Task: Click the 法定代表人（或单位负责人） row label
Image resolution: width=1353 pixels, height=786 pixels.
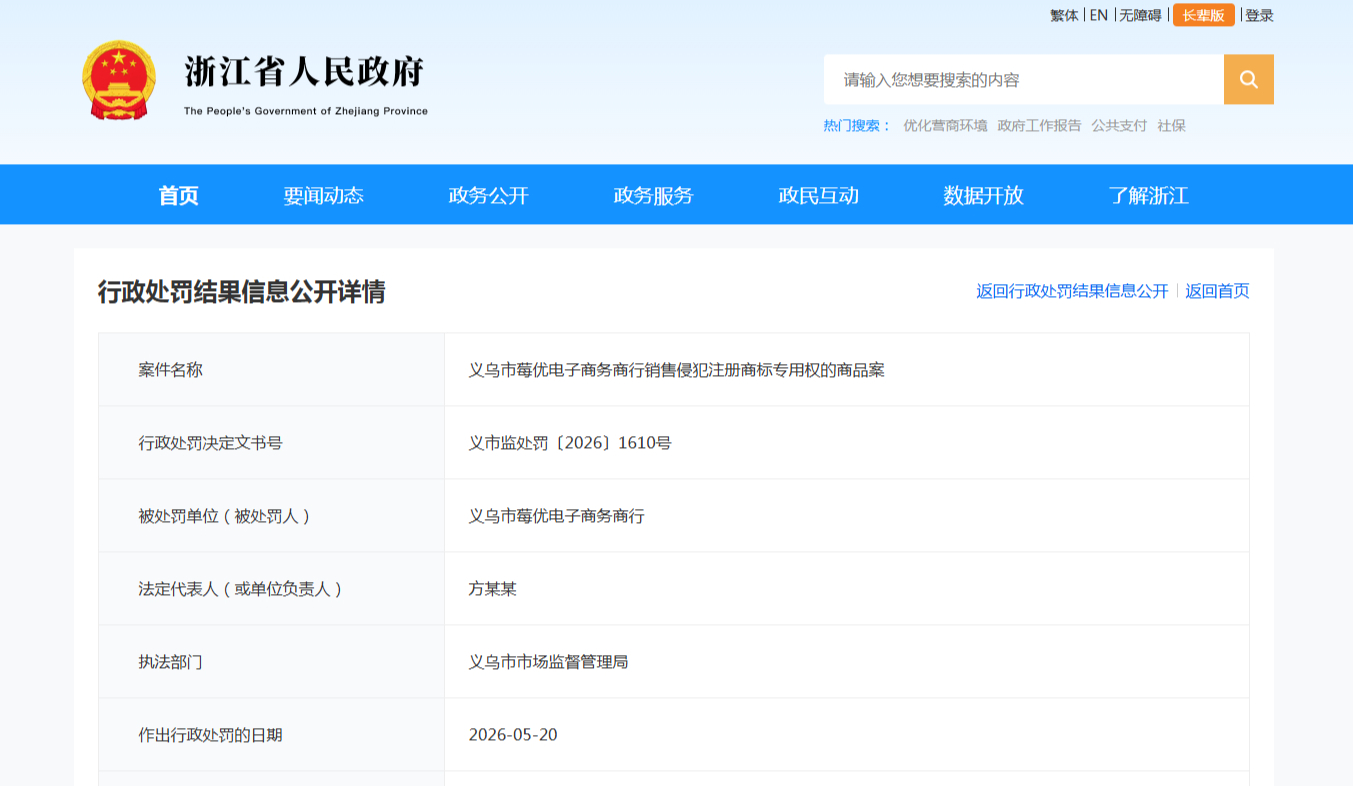Action: 242,589
